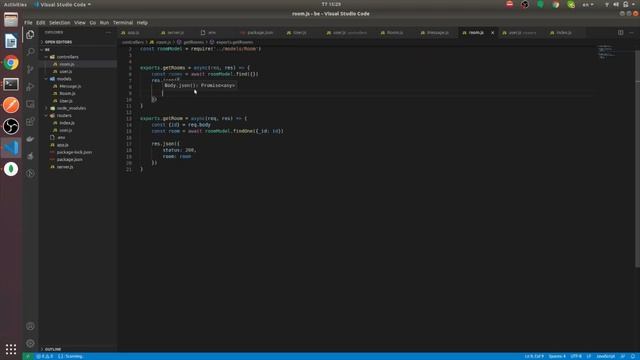Image resolution: width=640 pixels, height=360 pixels.
Task: Switch to the index.js tab
Action: (x=563, y=33)
